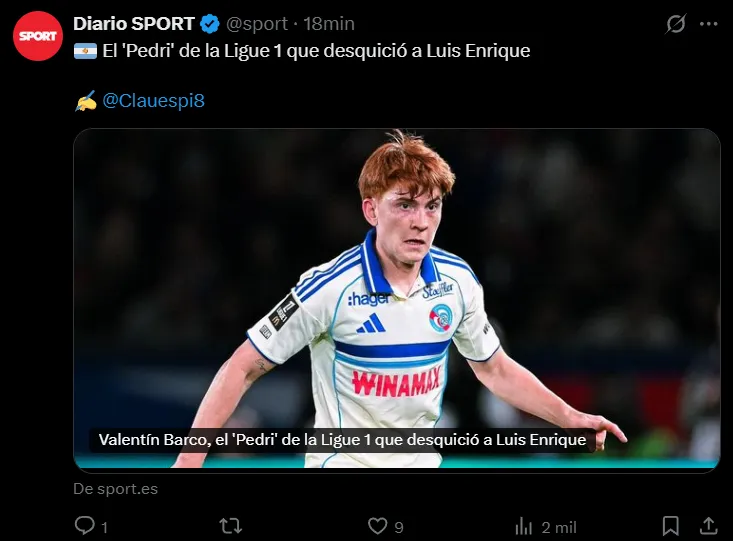Like the post with the heart
This screenshot has height=541, width=733.
click(377, 526)
